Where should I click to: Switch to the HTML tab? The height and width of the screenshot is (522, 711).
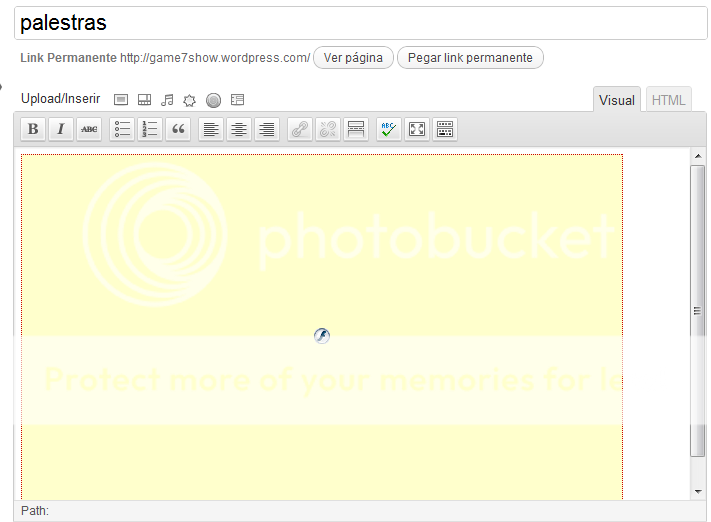coord(669,100)
